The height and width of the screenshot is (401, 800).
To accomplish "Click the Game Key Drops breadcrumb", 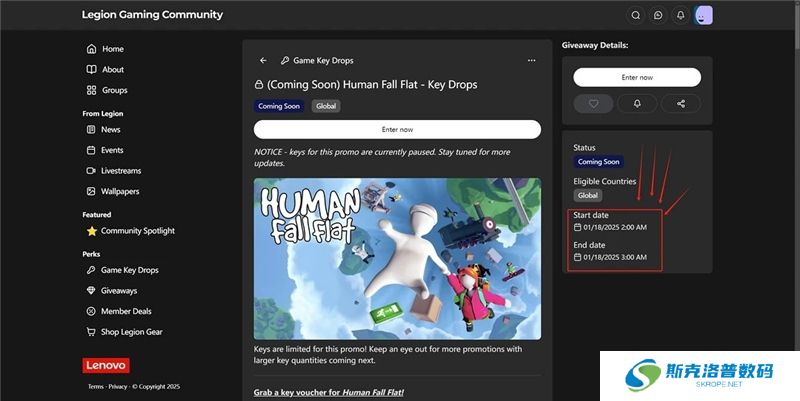I will pyautogui.click(x=323, y=60).
